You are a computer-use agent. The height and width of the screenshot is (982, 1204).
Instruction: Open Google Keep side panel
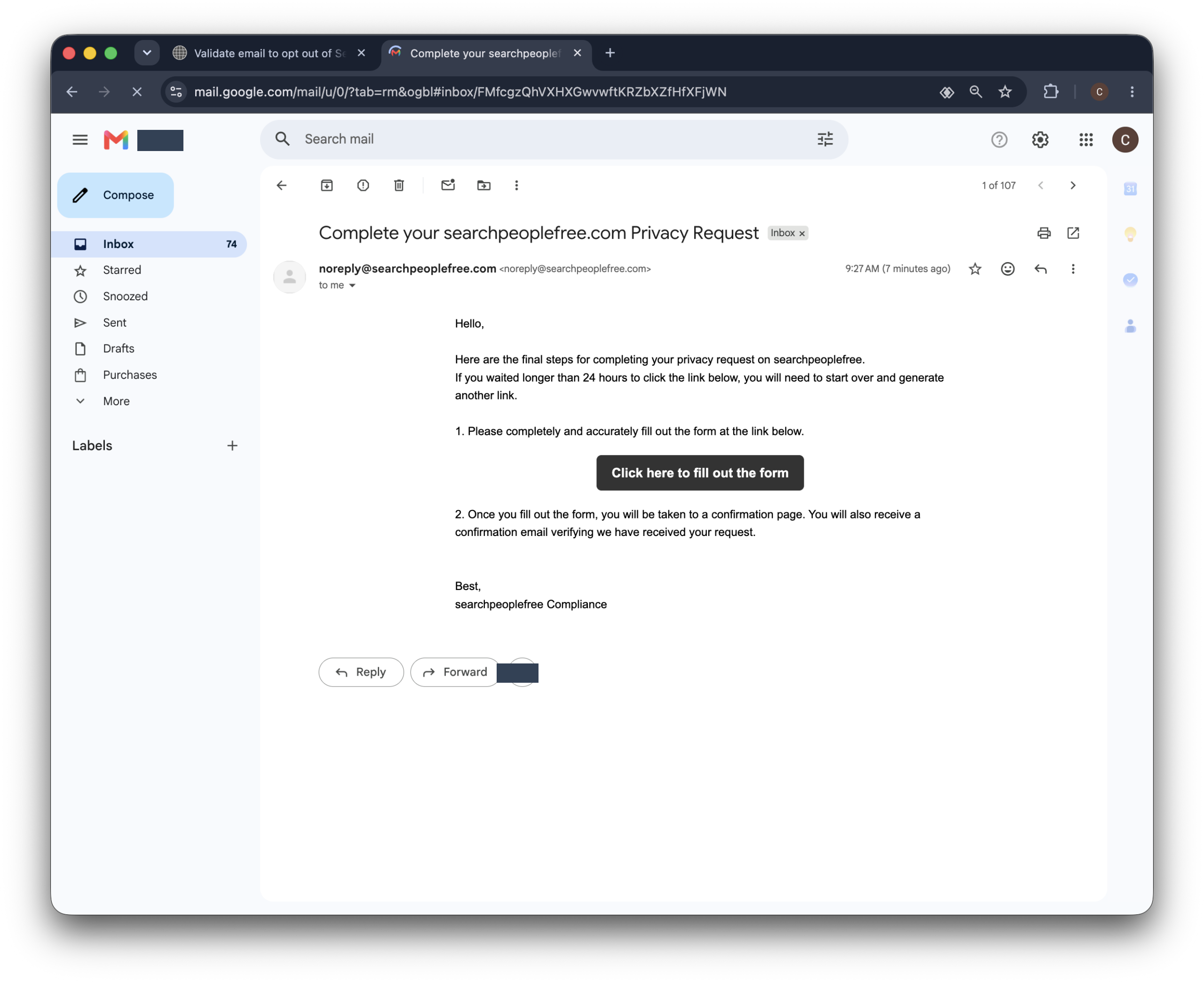pyautogui.click(x=1130, y=234)
